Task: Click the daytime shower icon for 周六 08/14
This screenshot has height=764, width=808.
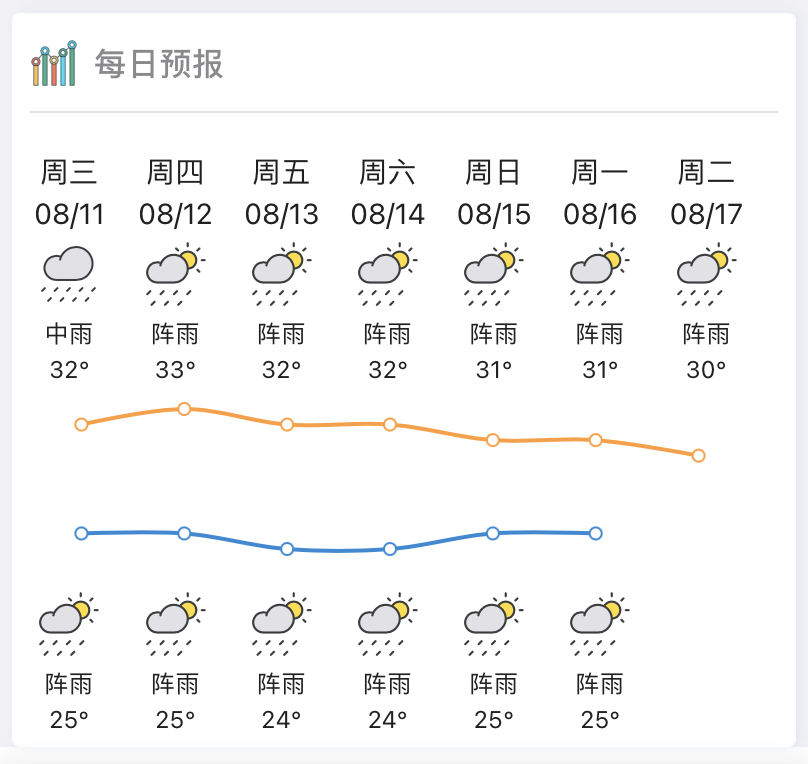Action: 388,274
